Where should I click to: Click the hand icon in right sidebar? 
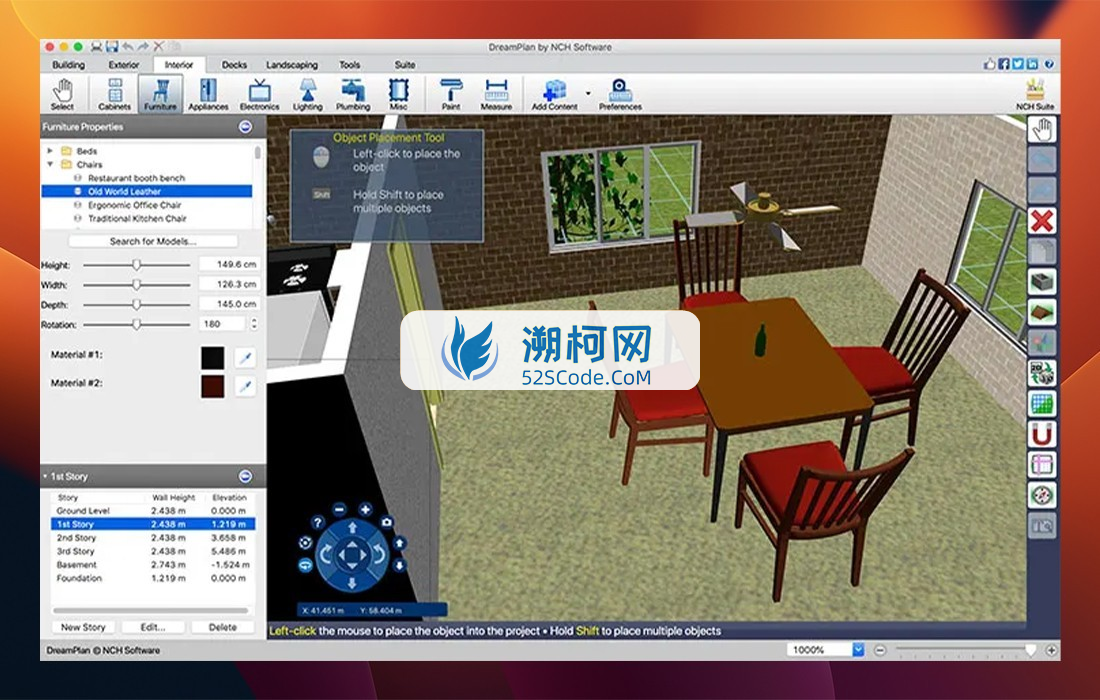[1042, 130]
